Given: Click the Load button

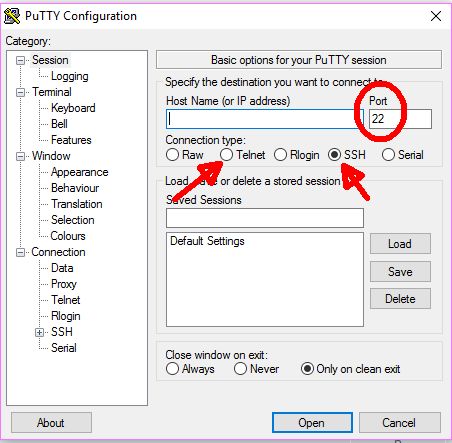Looking at the screenshot, I should click(x=400, y=244).
